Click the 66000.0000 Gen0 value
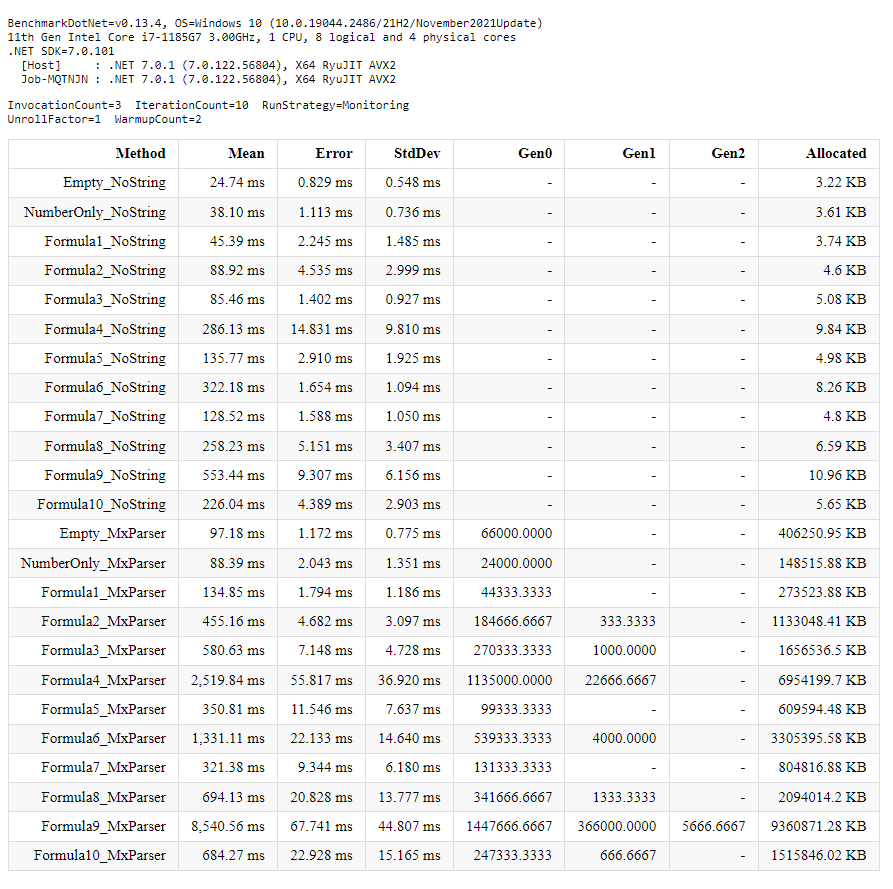Viewport: 893px width, 889px height. pos(517,534)
